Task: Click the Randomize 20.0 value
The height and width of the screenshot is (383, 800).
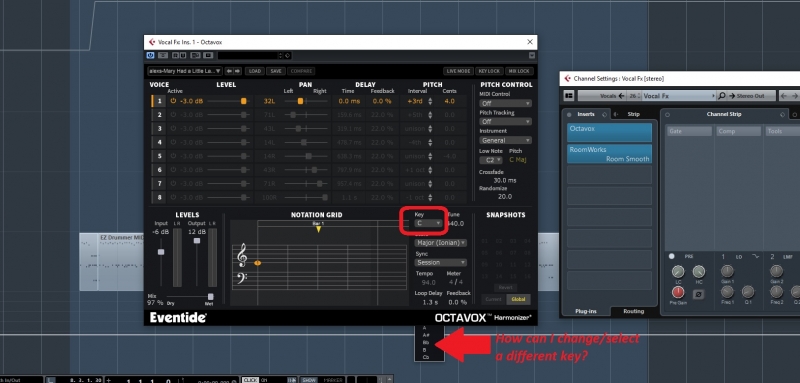Action: coord(505,196)
